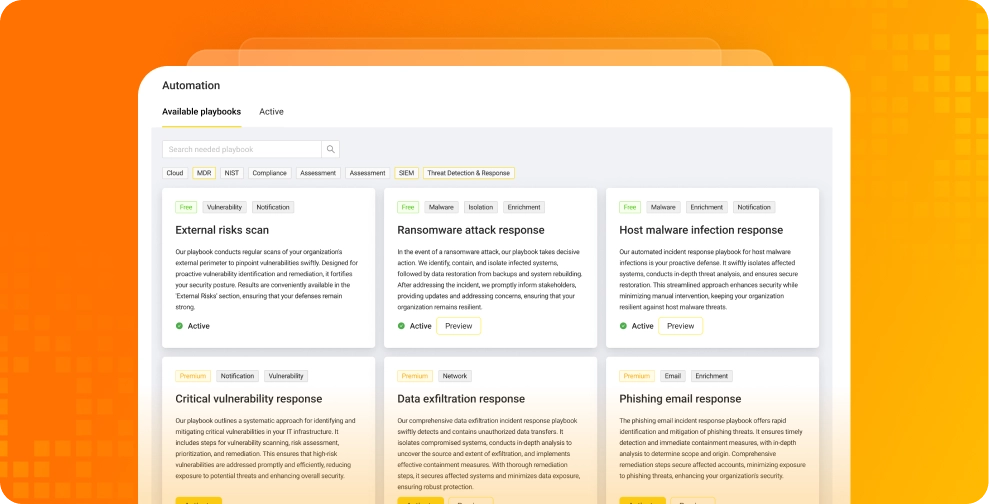Click Vulnerability tag on Critical vulnerability response card

tap(286, 376)
